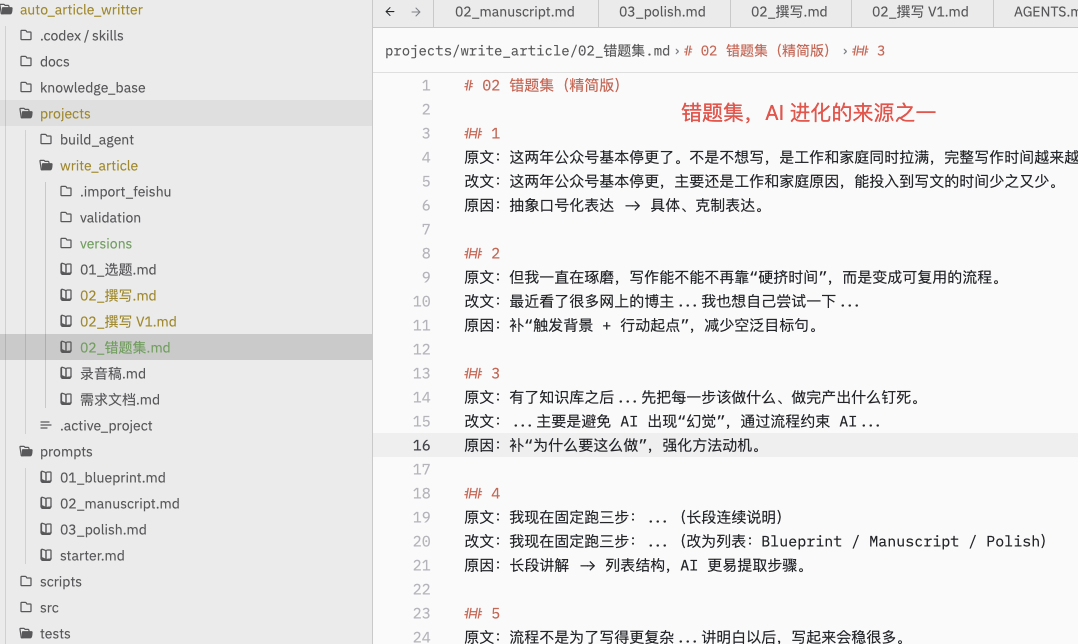The height and width of the screenshot is (644, 1078).
Task: Open 02_manuscript.md under prompts
Action: pos(120,504)
